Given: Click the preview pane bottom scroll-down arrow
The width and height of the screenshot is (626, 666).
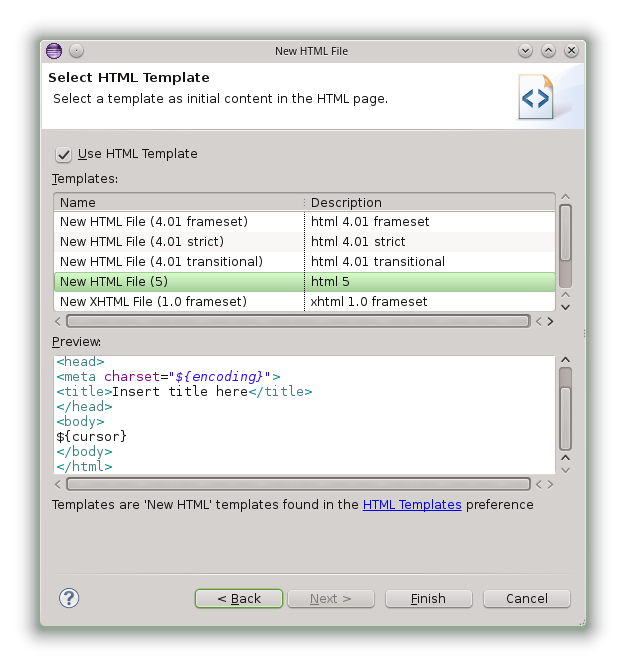Looking at the screenshot, I should coord(565,470).
